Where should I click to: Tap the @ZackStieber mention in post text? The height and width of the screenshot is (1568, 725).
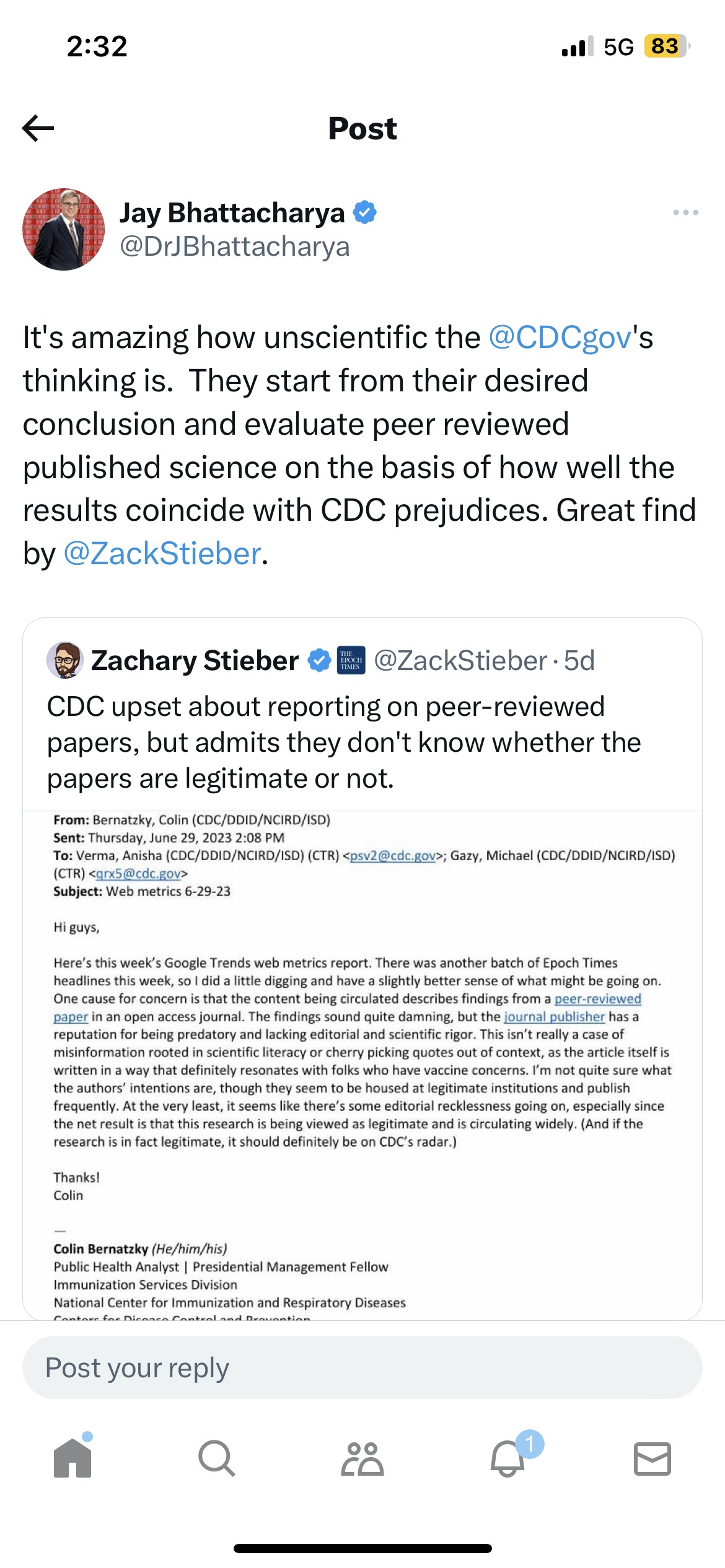[x=162, y=554]
